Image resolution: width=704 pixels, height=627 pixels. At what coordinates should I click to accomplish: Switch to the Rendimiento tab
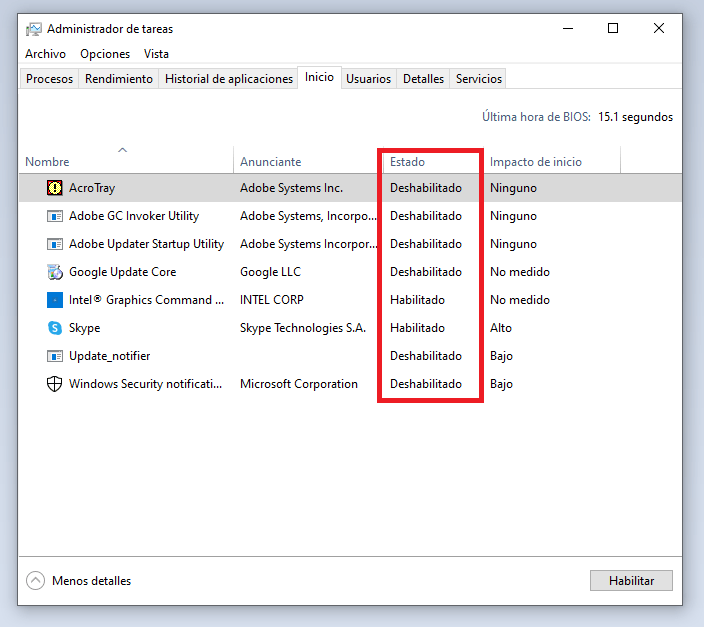(119, 79)
